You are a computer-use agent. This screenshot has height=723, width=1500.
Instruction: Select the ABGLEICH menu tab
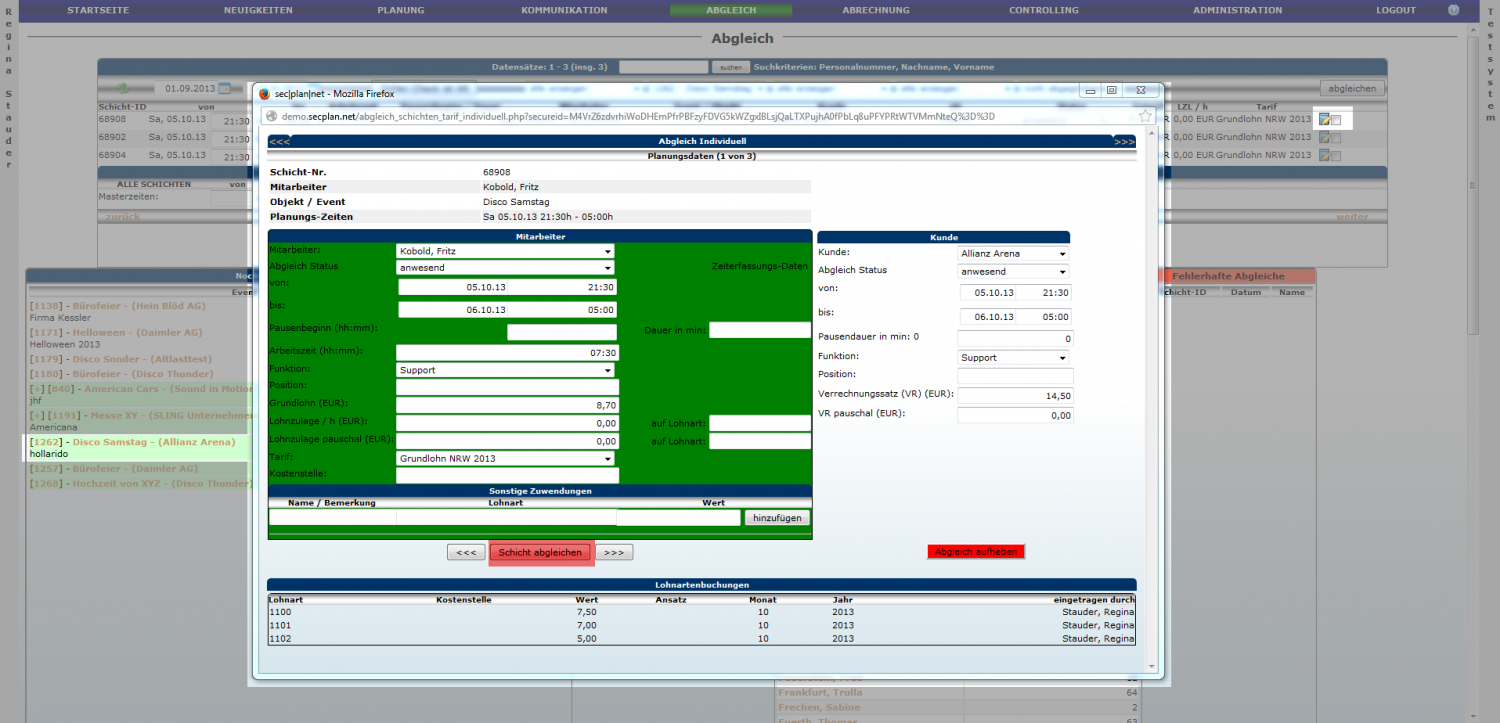coord(731,10)
